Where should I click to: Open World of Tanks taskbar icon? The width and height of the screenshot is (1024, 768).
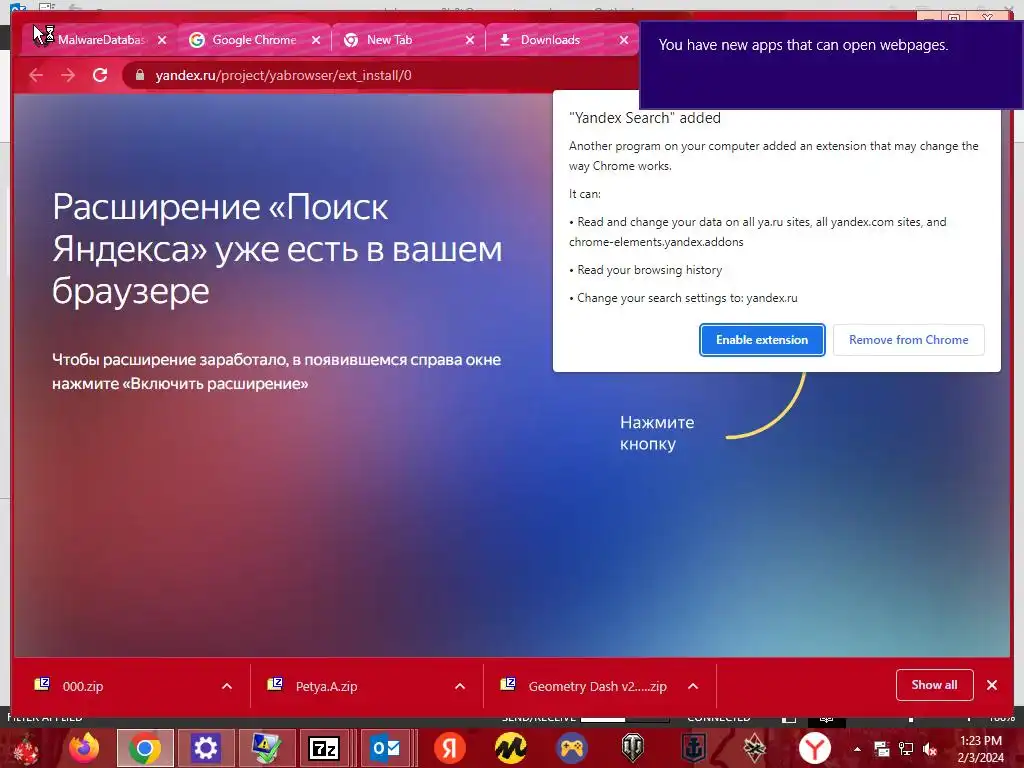coord(632,748)
